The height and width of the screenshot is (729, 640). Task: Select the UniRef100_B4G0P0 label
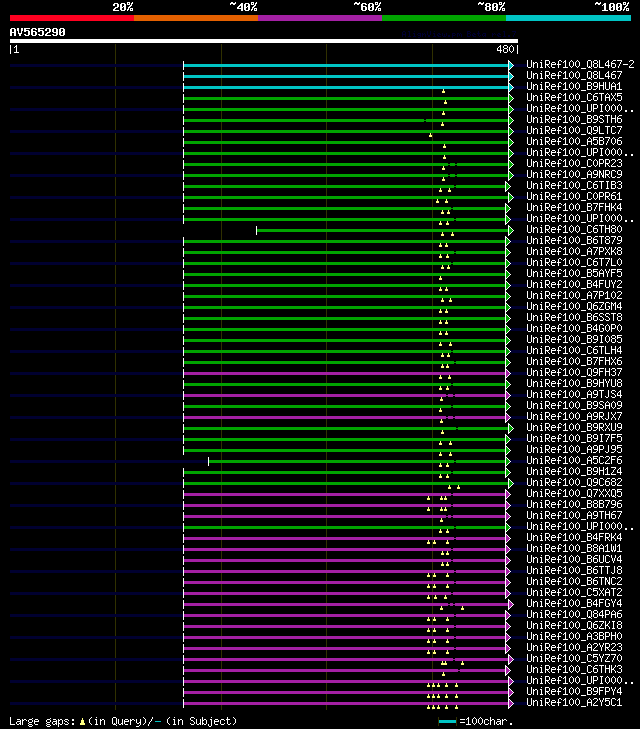574,328
